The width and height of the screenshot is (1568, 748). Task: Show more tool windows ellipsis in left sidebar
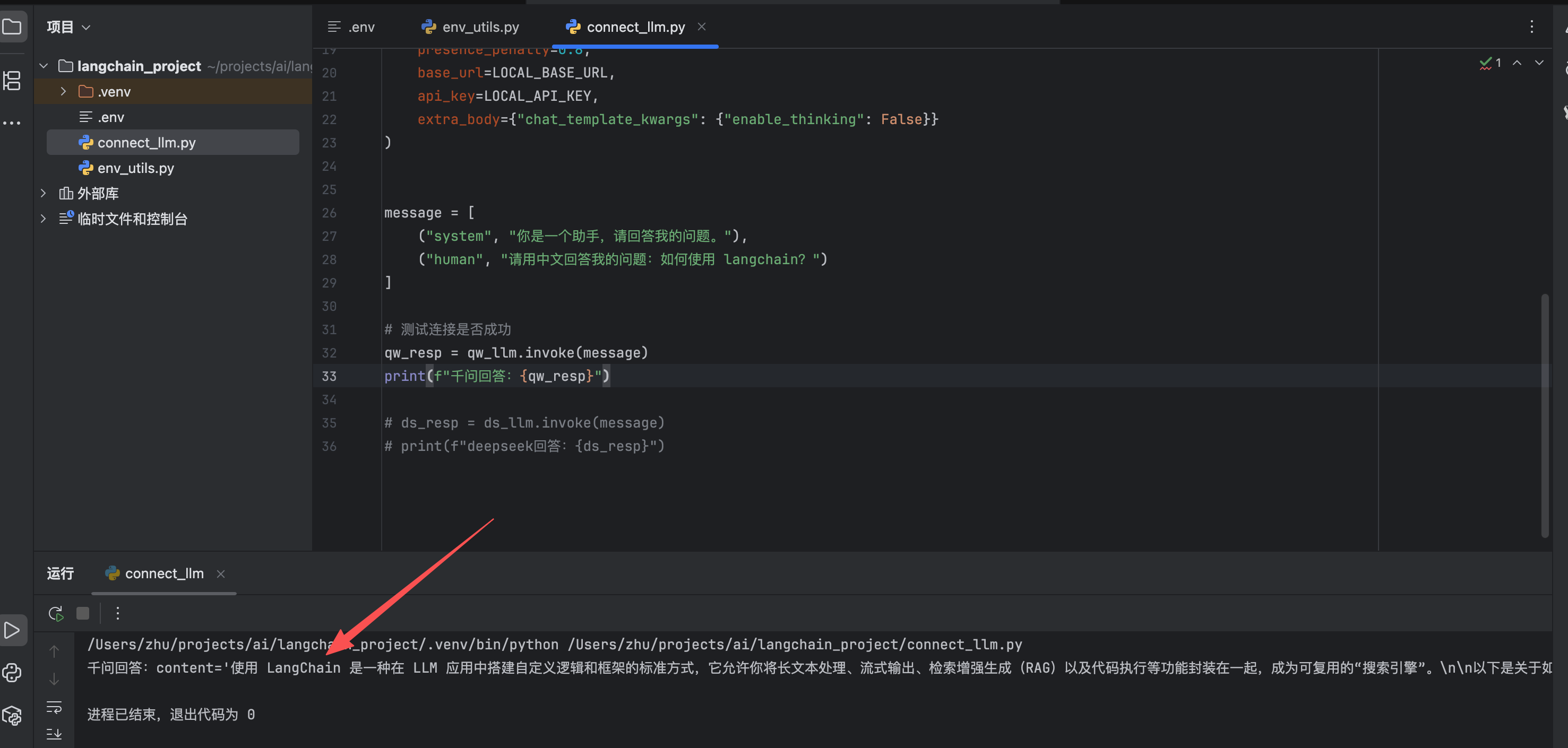tap(12, 123)
